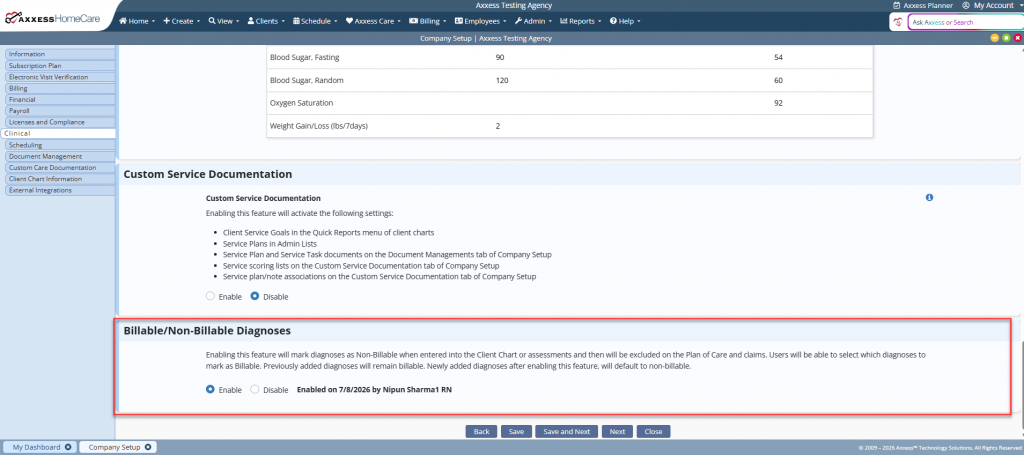This screenshot has height=455, width=1024.
Task: Expand the My Account dropdown
Action: click(1019, 5)
